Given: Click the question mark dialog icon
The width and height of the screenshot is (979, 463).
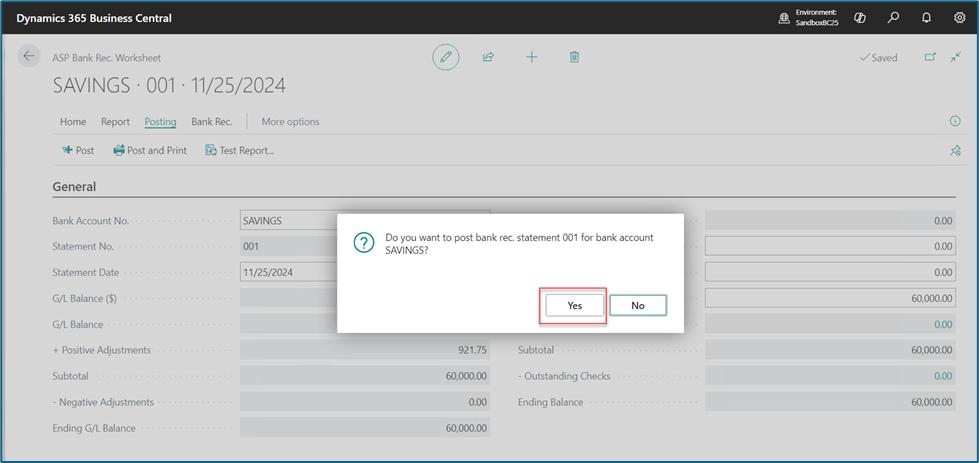Looking at the screenshot, I should point(363,243).
